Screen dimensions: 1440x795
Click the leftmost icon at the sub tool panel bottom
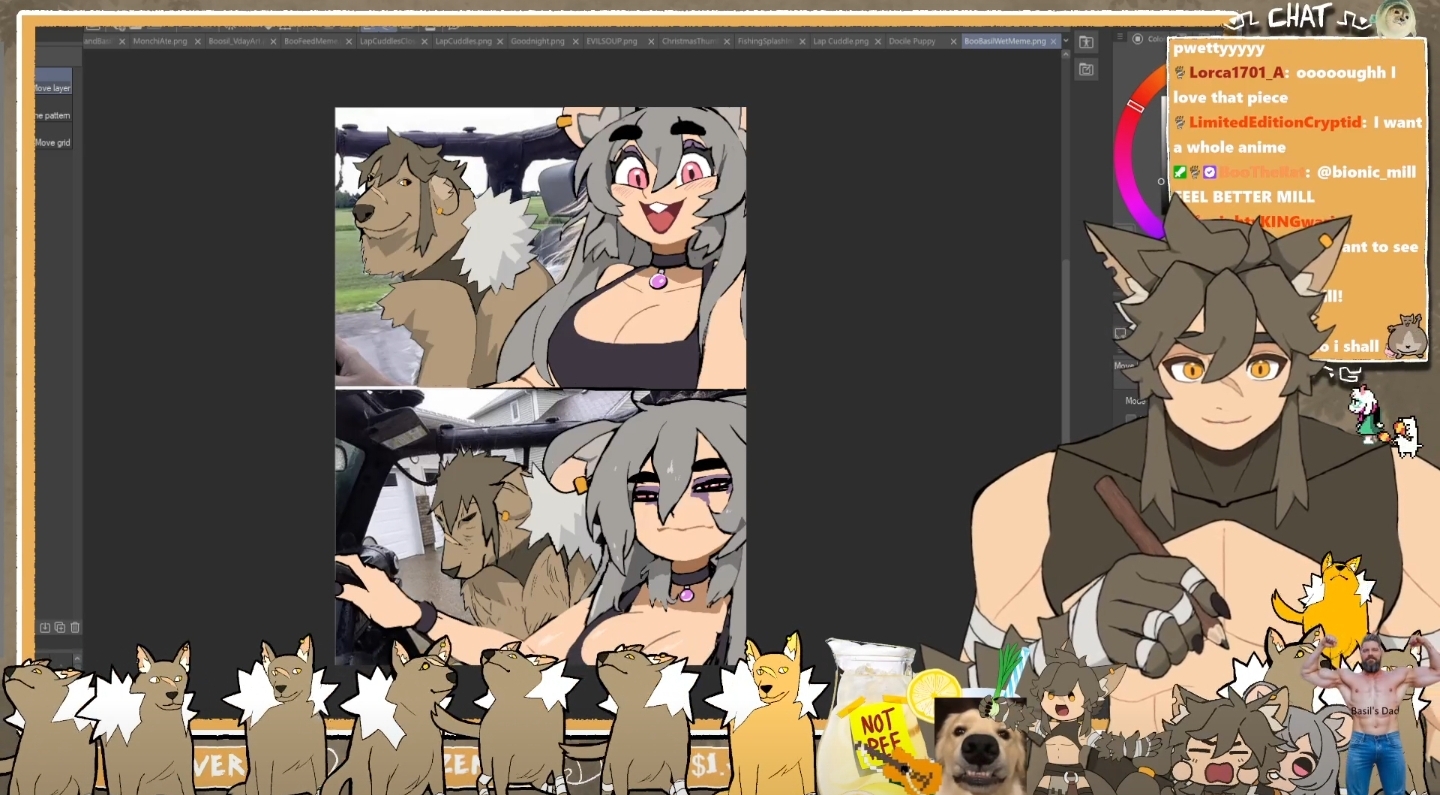click(45, 627)
